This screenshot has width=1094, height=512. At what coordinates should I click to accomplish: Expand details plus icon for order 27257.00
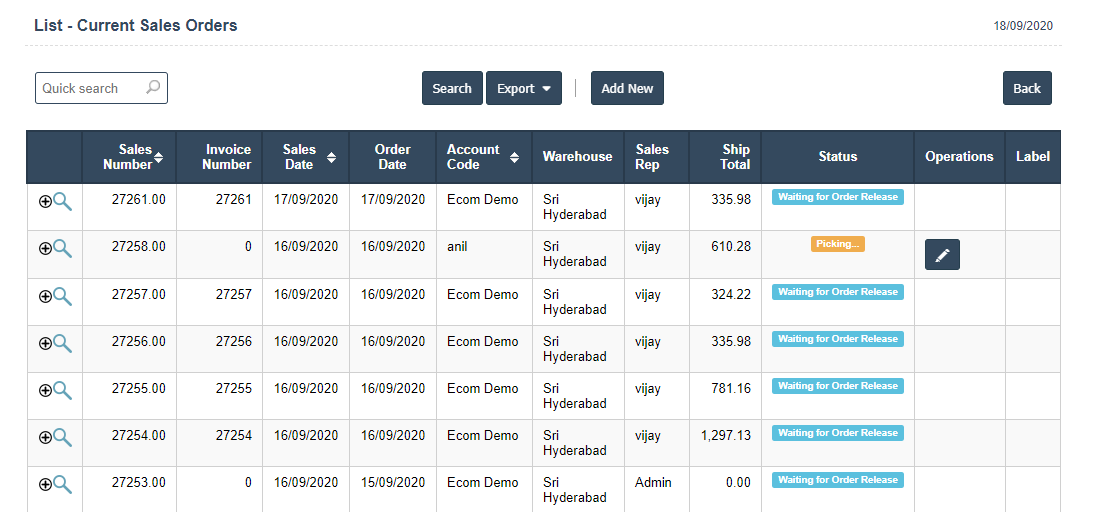click(x=45, y=296)
